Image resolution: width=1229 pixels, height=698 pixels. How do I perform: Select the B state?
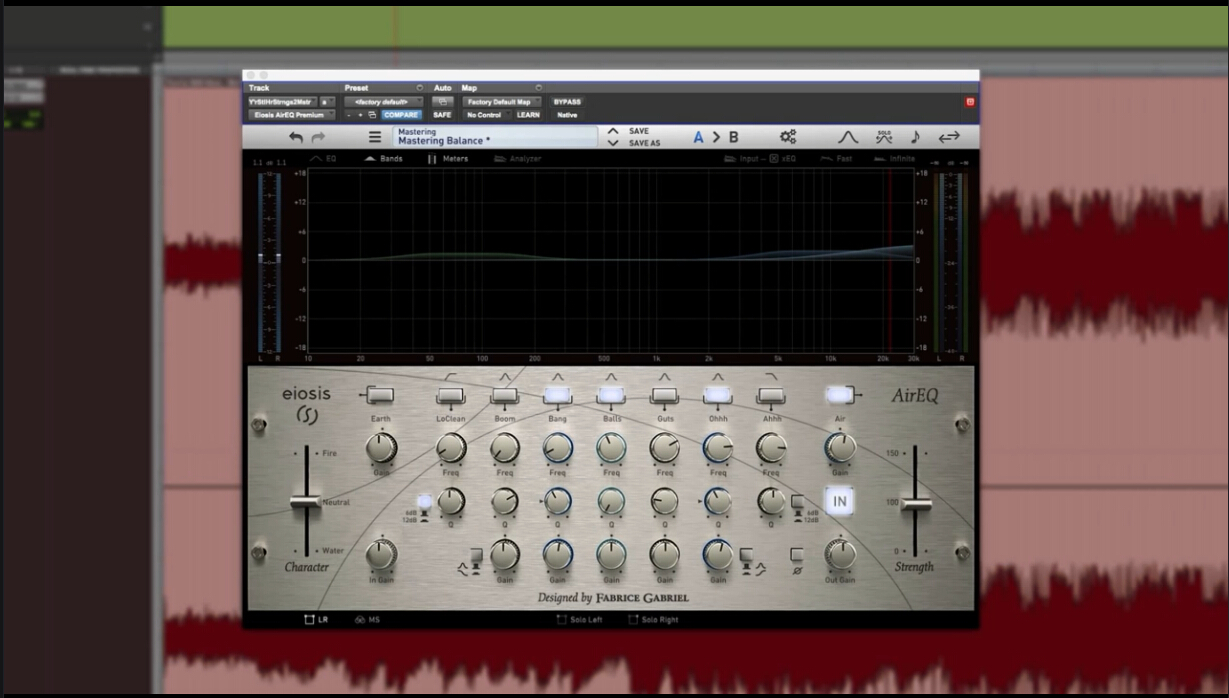[733, 137]
